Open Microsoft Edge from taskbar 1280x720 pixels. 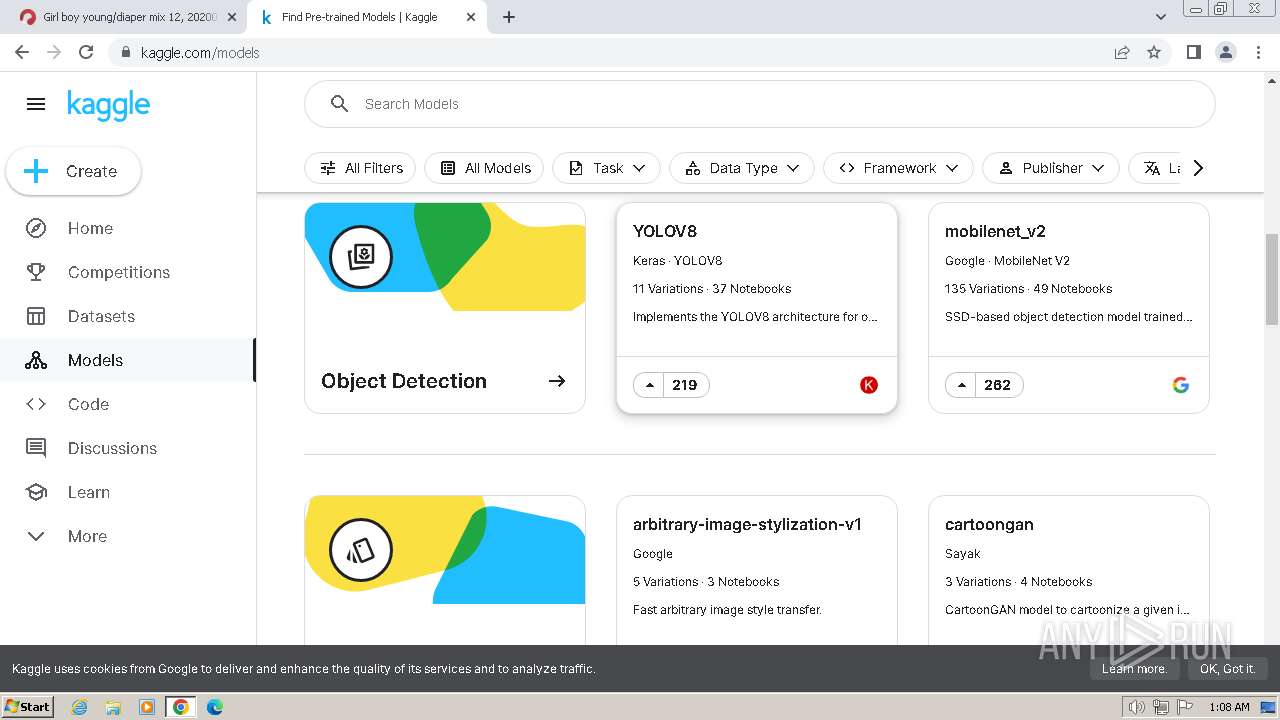point(215,707)
